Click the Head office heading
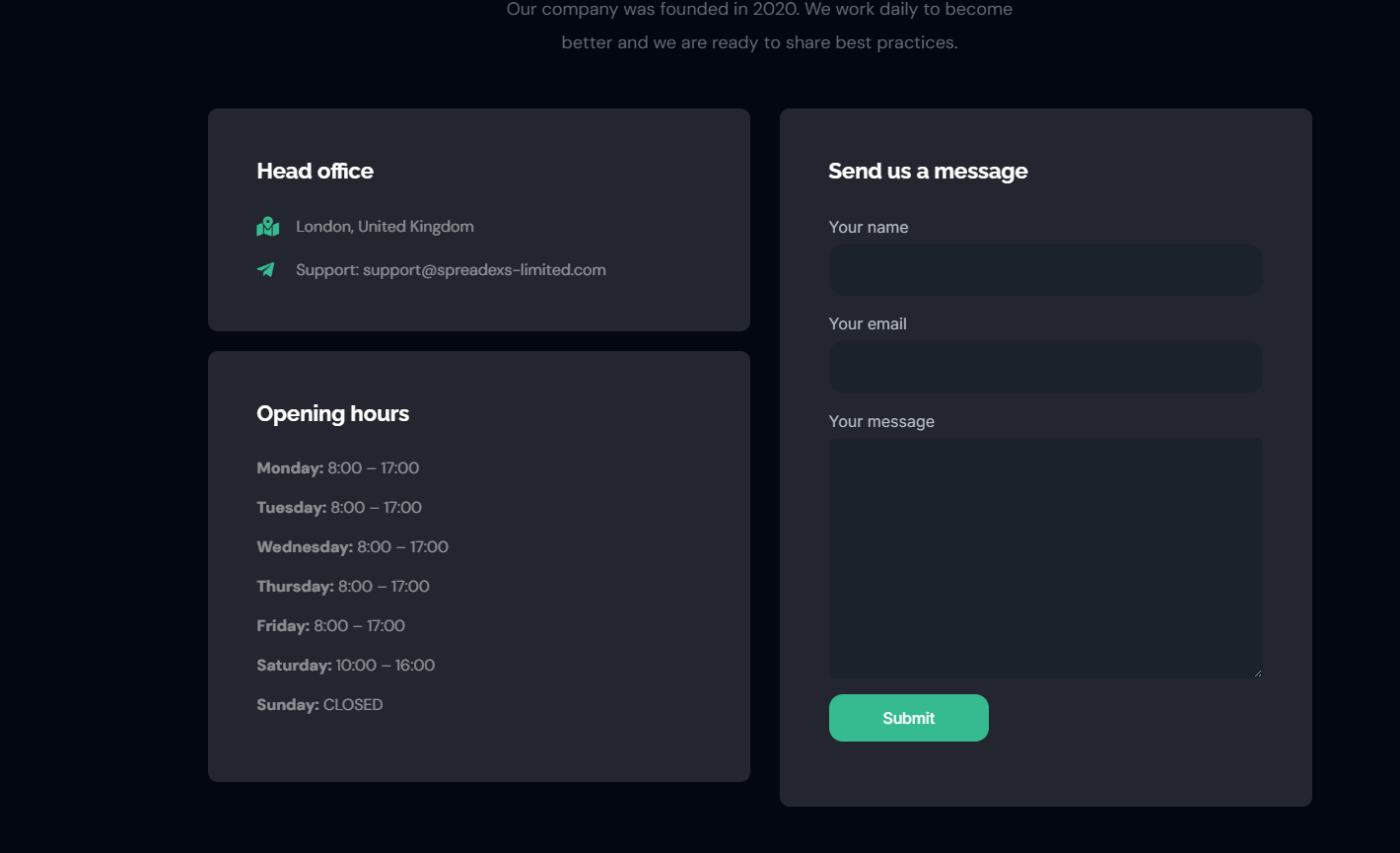Image resolution: width=1400 pixels, height=853 pixels. click(x=315, y=172)
